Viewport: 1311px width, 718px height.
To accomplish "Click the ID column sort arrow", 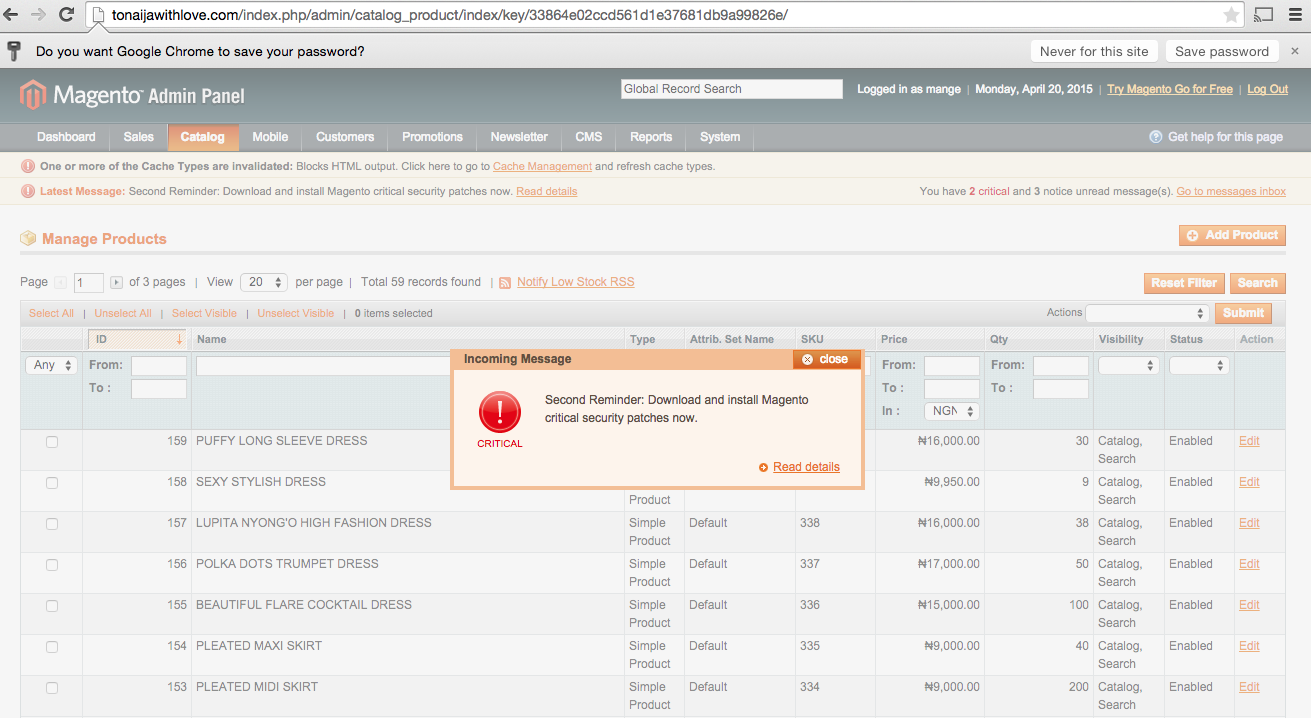I will tap(179, 339).
